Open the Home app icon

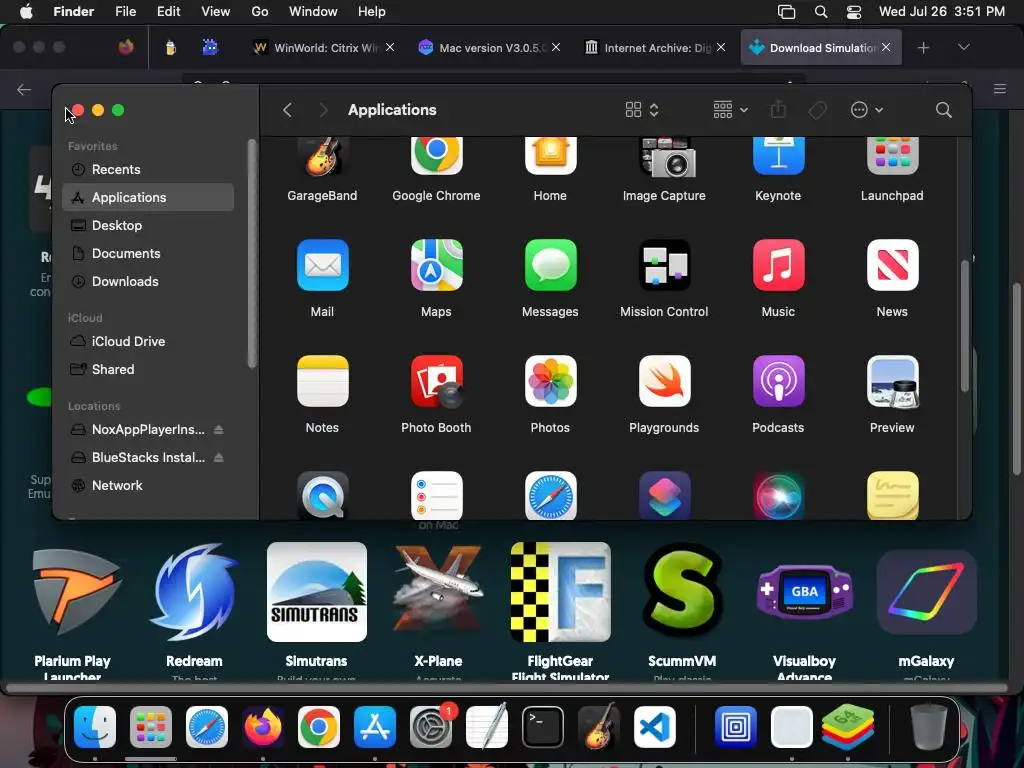pyautogui.click(x=550, y=155)
